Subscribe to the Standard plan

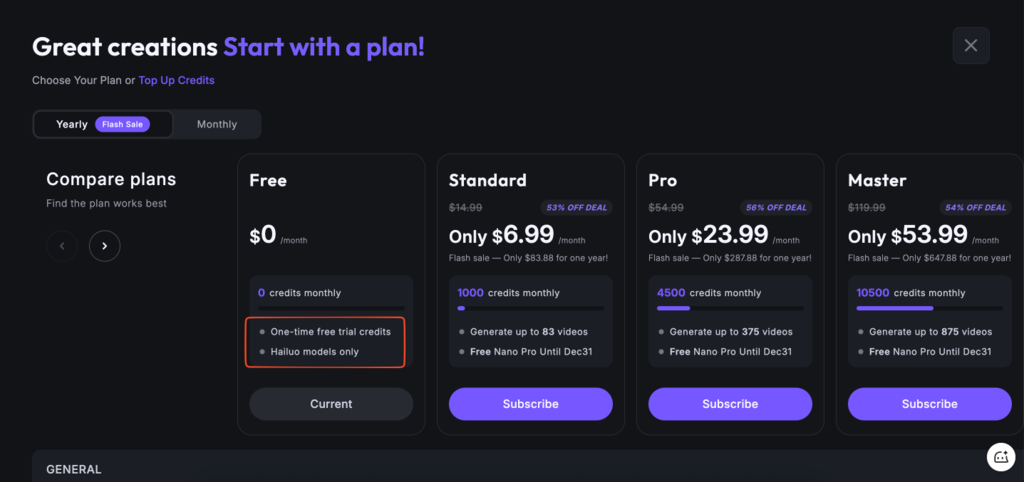pos(530,404)
